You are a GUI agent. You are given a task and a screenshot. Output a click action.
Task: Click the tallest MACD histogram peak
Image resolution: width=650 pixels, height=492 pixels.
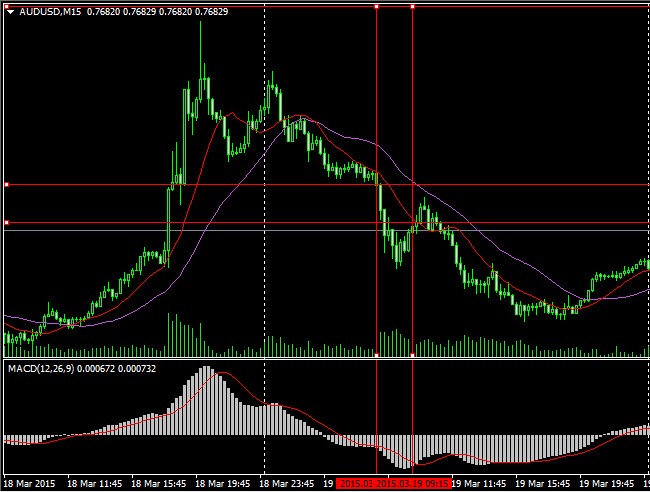tap(207, 370)
